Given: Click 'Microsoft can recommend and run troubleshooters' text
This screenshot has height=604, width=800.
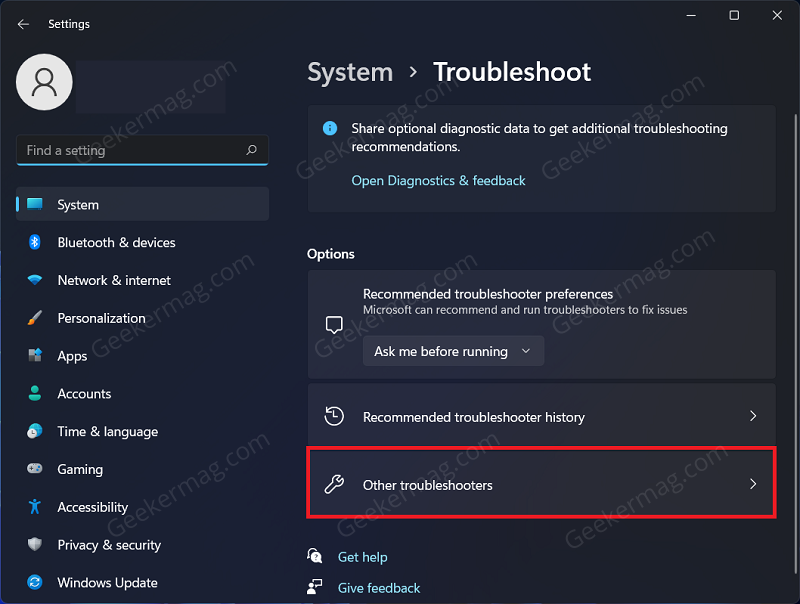Looking at the screenshot, I should point(525,310).
